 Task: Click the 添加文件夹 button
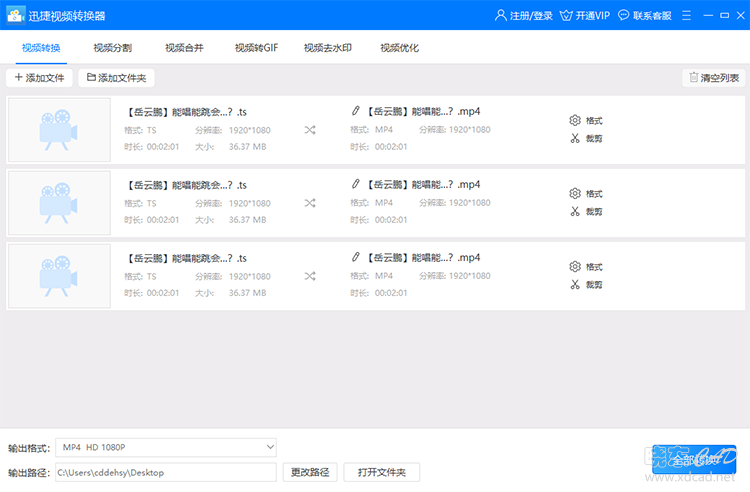116,78
